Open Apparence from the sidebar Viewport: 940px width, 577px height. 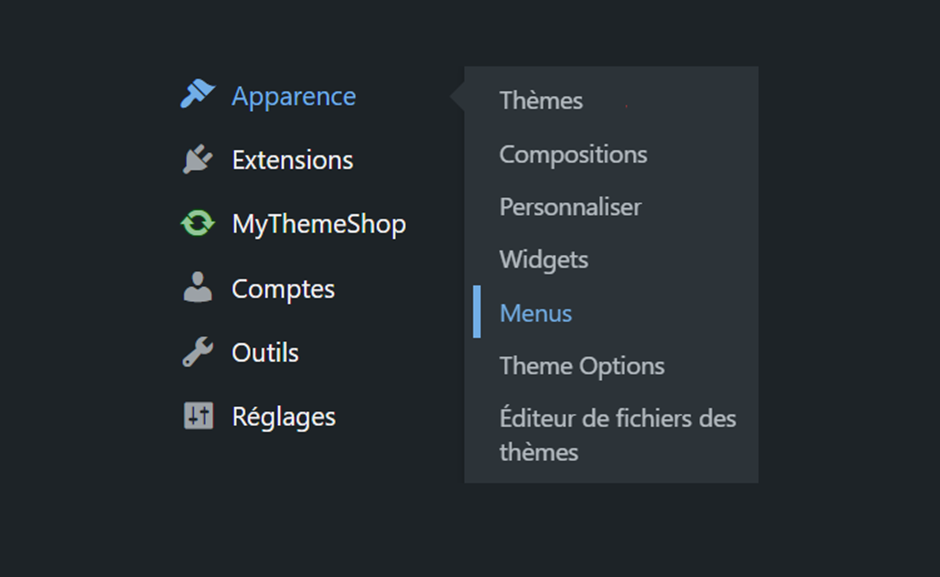(x=293, y=96)
